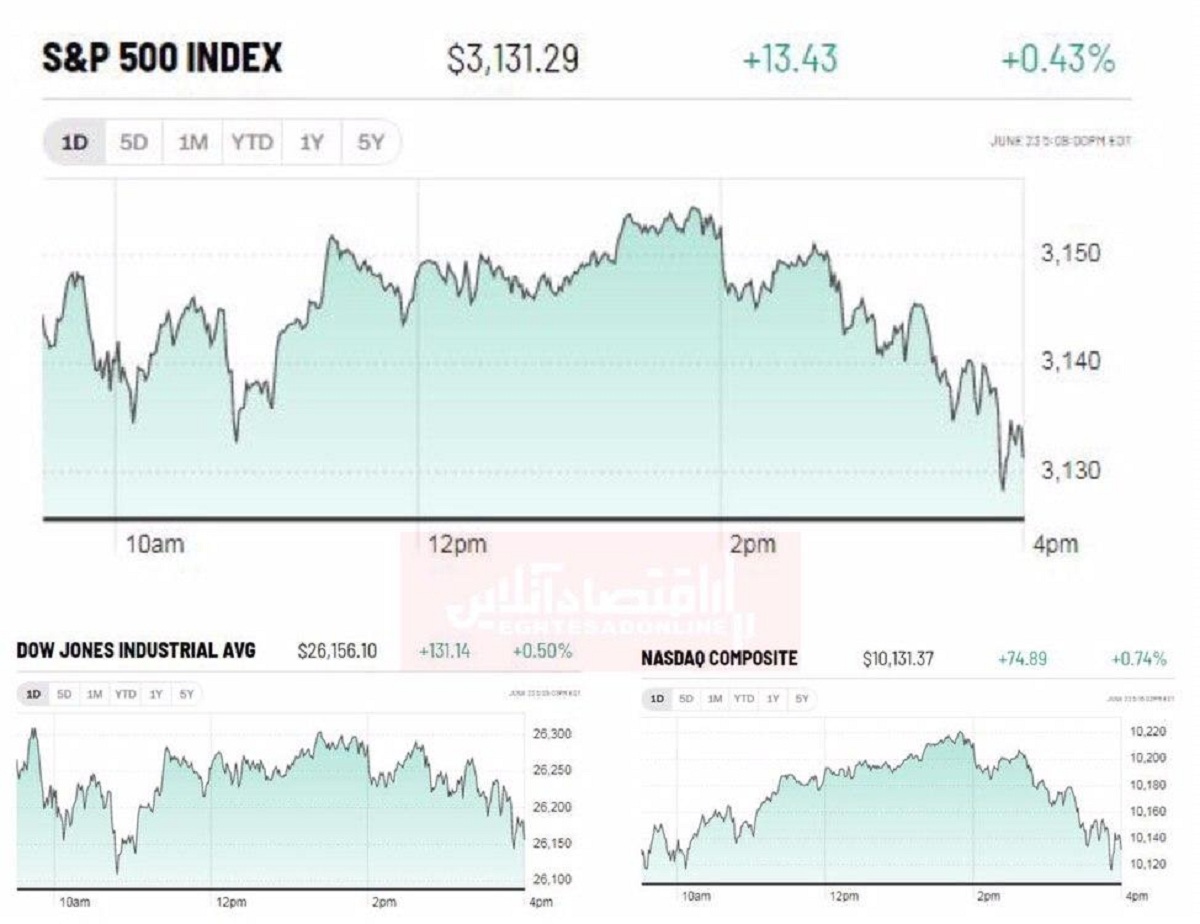Switch S&P 500 chart to 5D range
Screen dimensions: 1200x924
pos(133,143)
